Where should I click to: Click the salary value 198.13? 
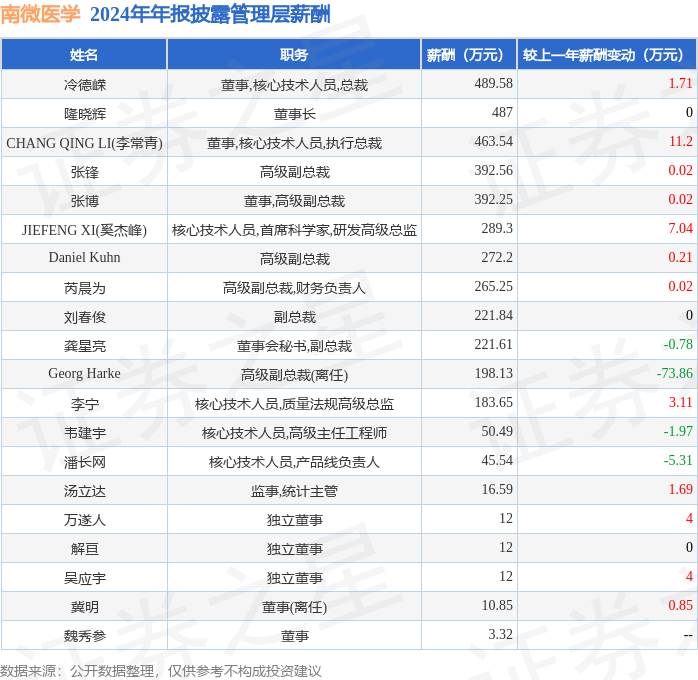coord(493,373)
